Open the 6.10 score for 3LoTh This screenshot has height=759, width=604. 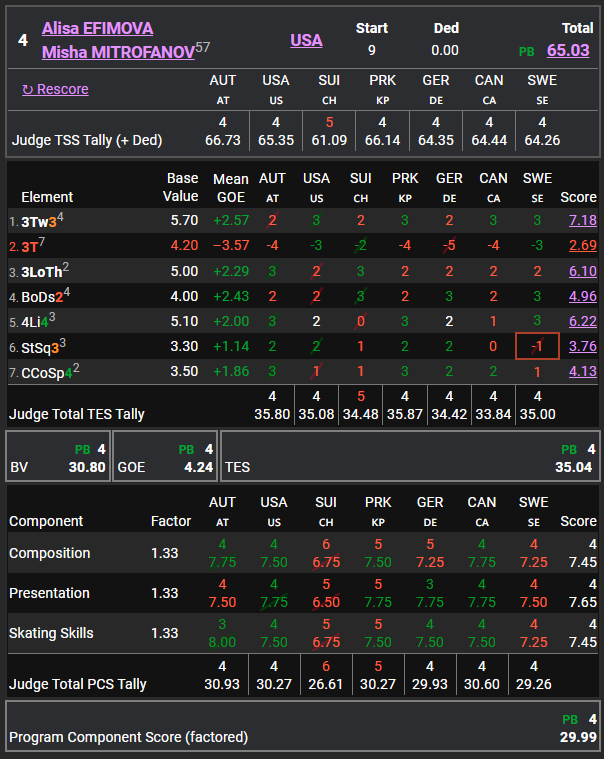tap(581, 272)
